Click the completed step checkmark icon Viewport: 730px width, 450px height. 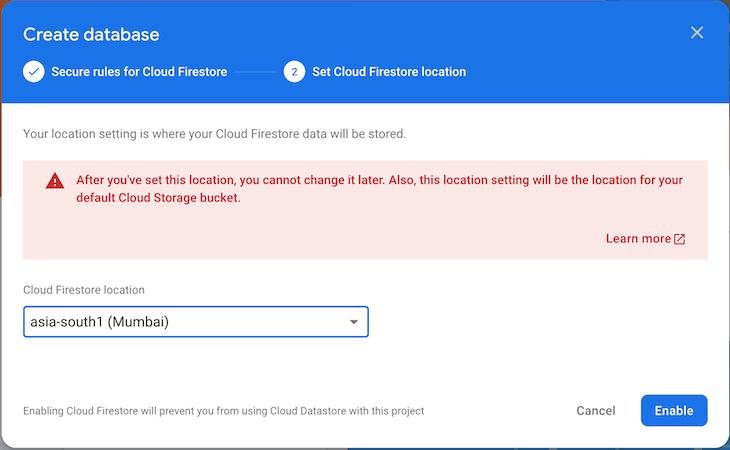(x=34, y=72)
